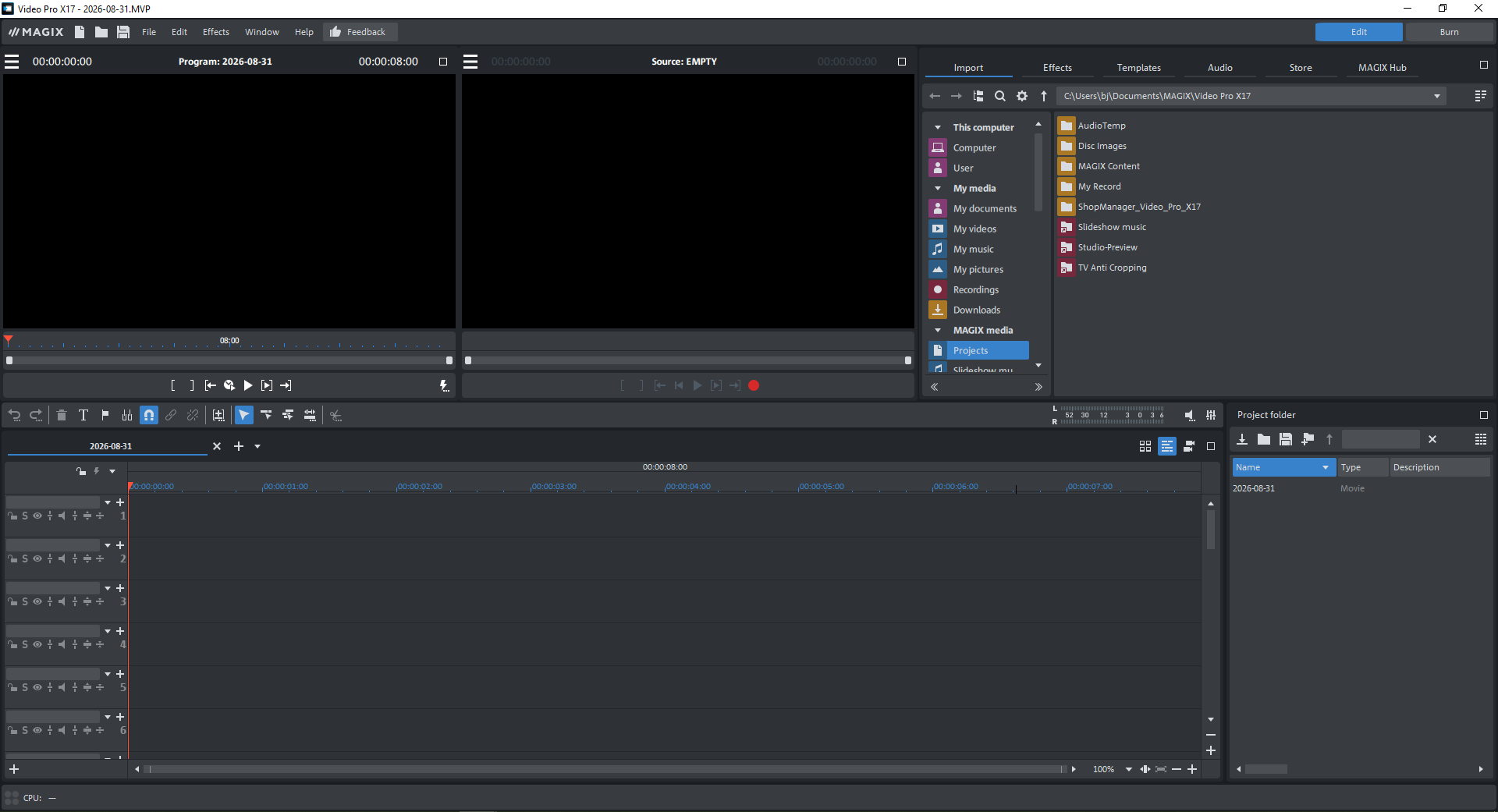The image size is (1498, 812).
Task: Go up one folder level in Import browser
Action: (x=1044, y=96)
